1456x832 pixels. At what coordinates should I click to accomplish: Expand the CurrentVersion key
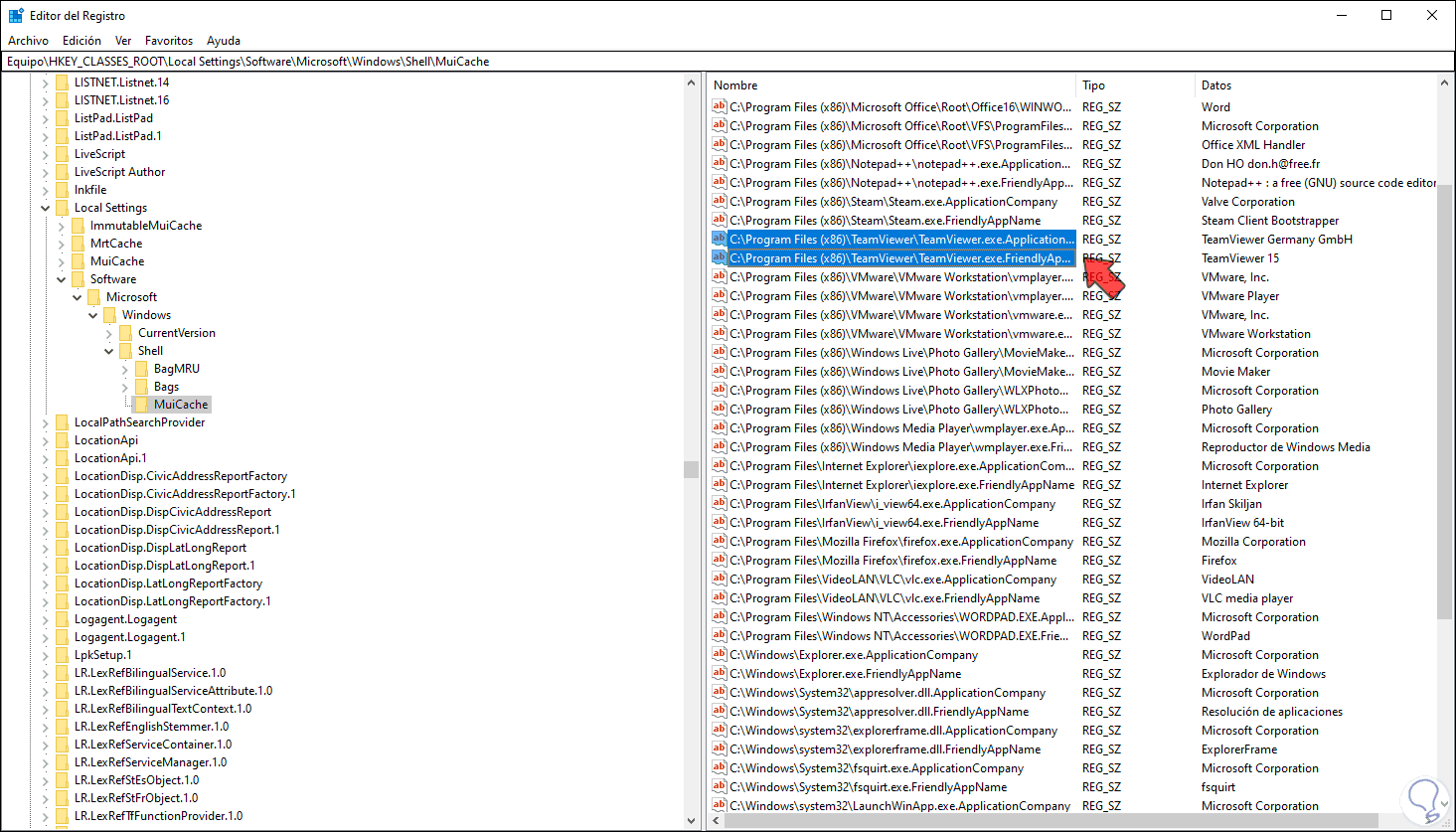pos(109,333)
